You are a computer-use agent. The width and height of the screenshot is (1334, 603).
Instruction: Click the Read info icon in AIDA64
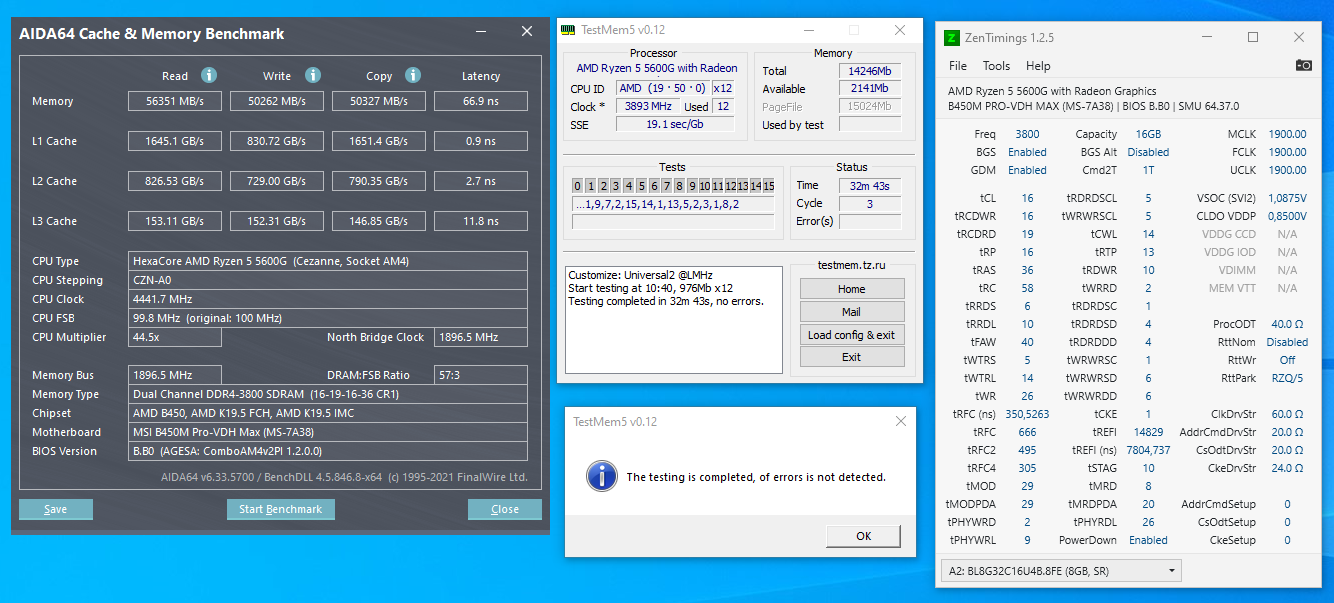coord(208,75)
